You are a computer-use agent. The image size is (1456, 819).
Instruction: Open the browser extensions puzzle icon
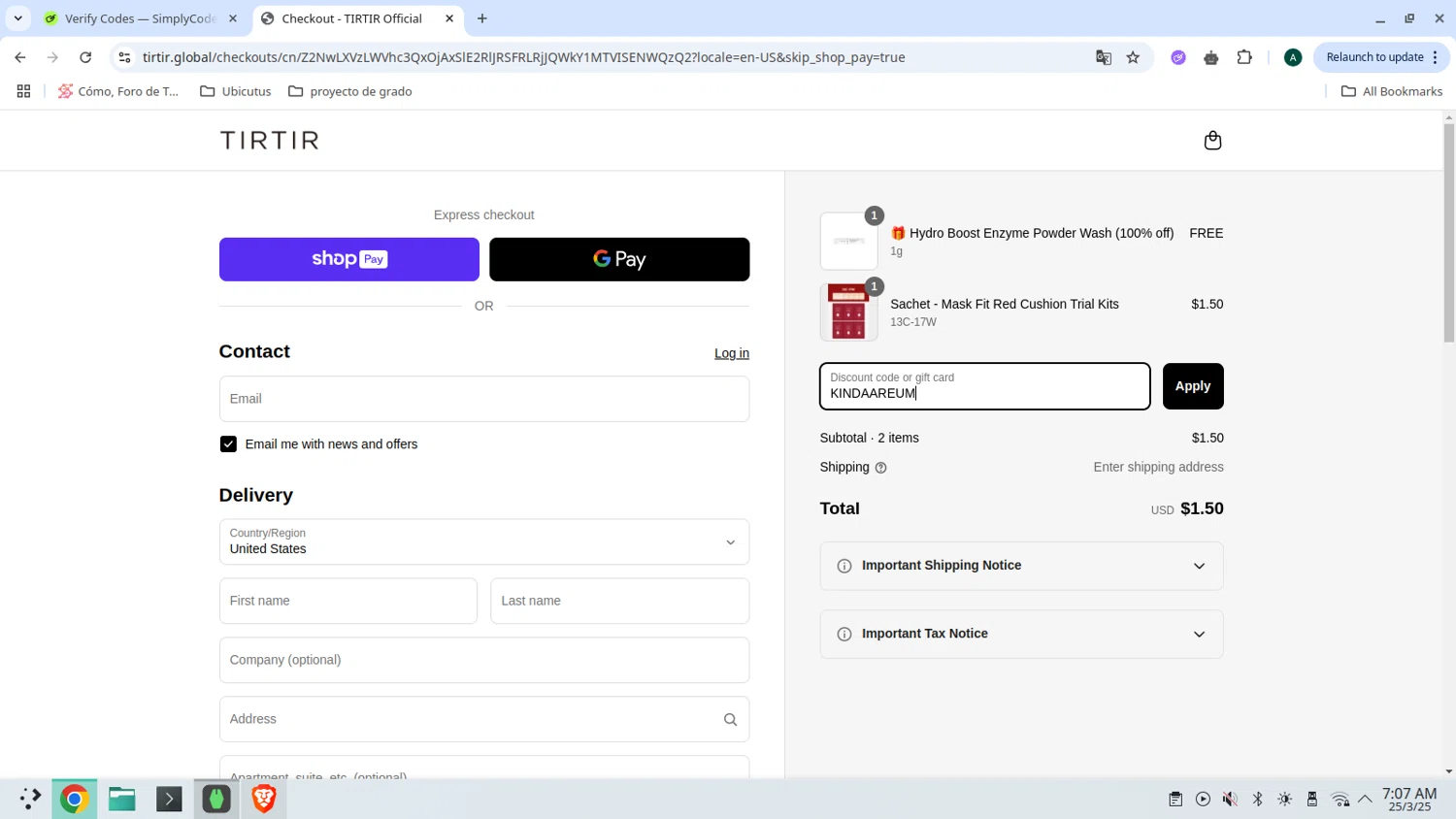click(1244, 57)
